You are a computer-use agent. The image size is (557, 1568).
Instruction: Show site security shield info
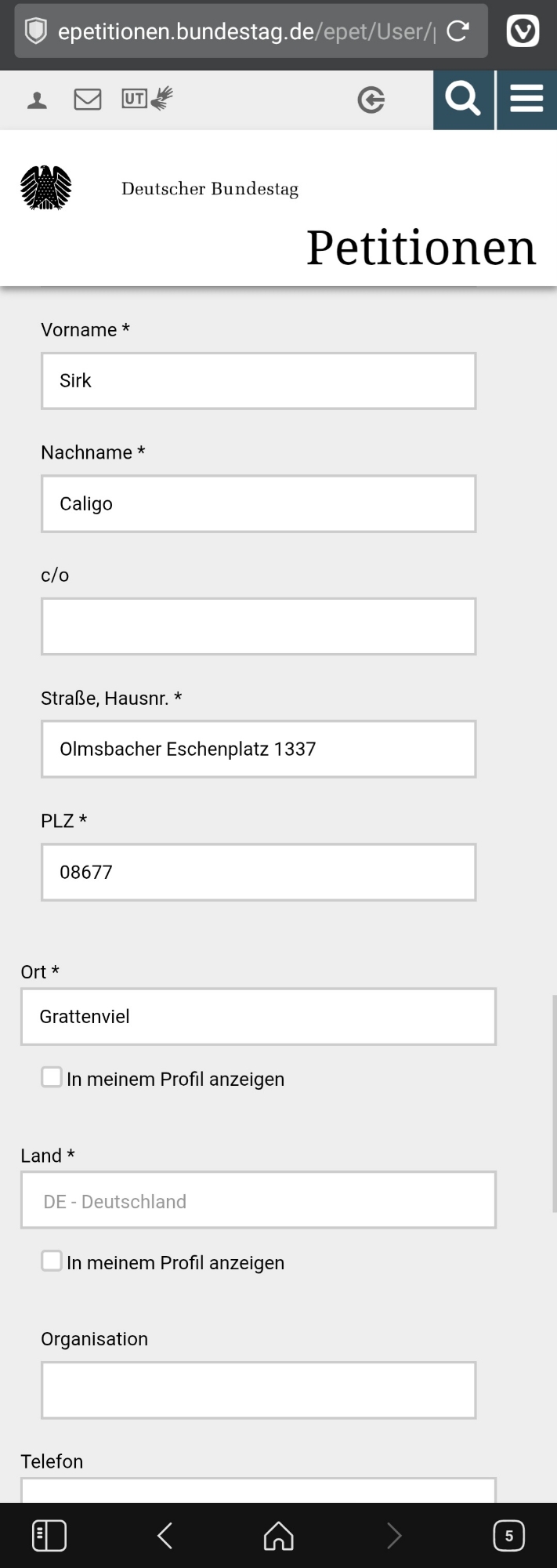pyautogui.click(x=36, y=31)
